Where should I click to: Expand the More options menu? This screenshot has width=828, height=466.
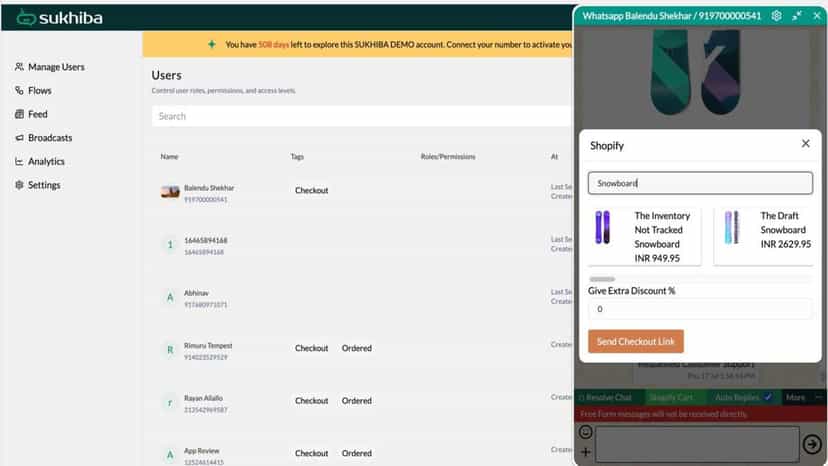[796, 397]
